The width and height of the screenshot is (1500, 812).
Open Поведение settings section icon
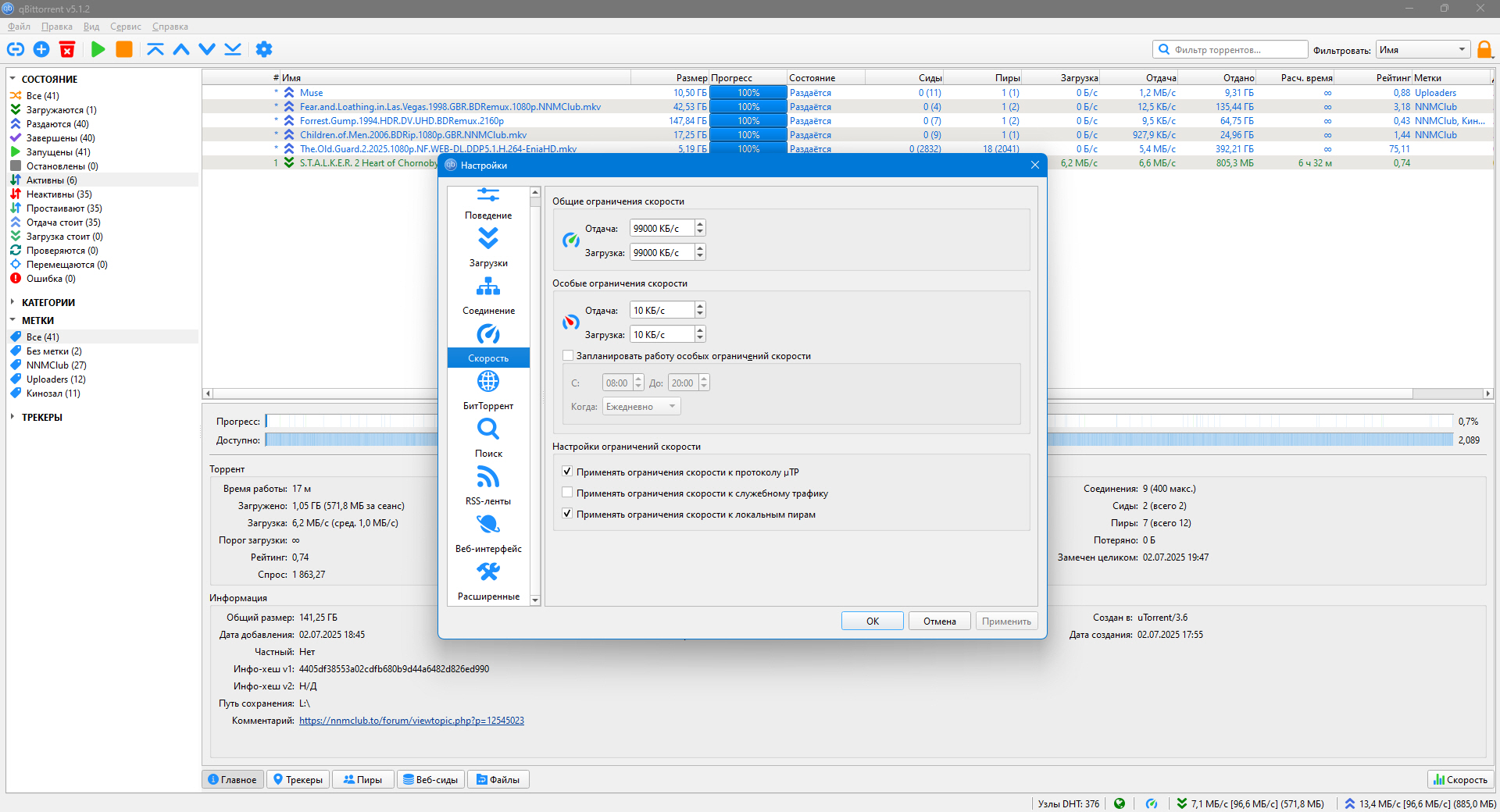click(488, 195)
